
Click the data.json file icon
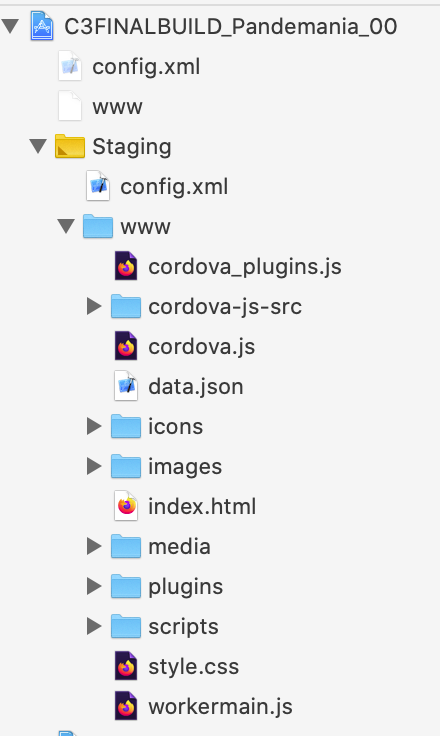126,386
